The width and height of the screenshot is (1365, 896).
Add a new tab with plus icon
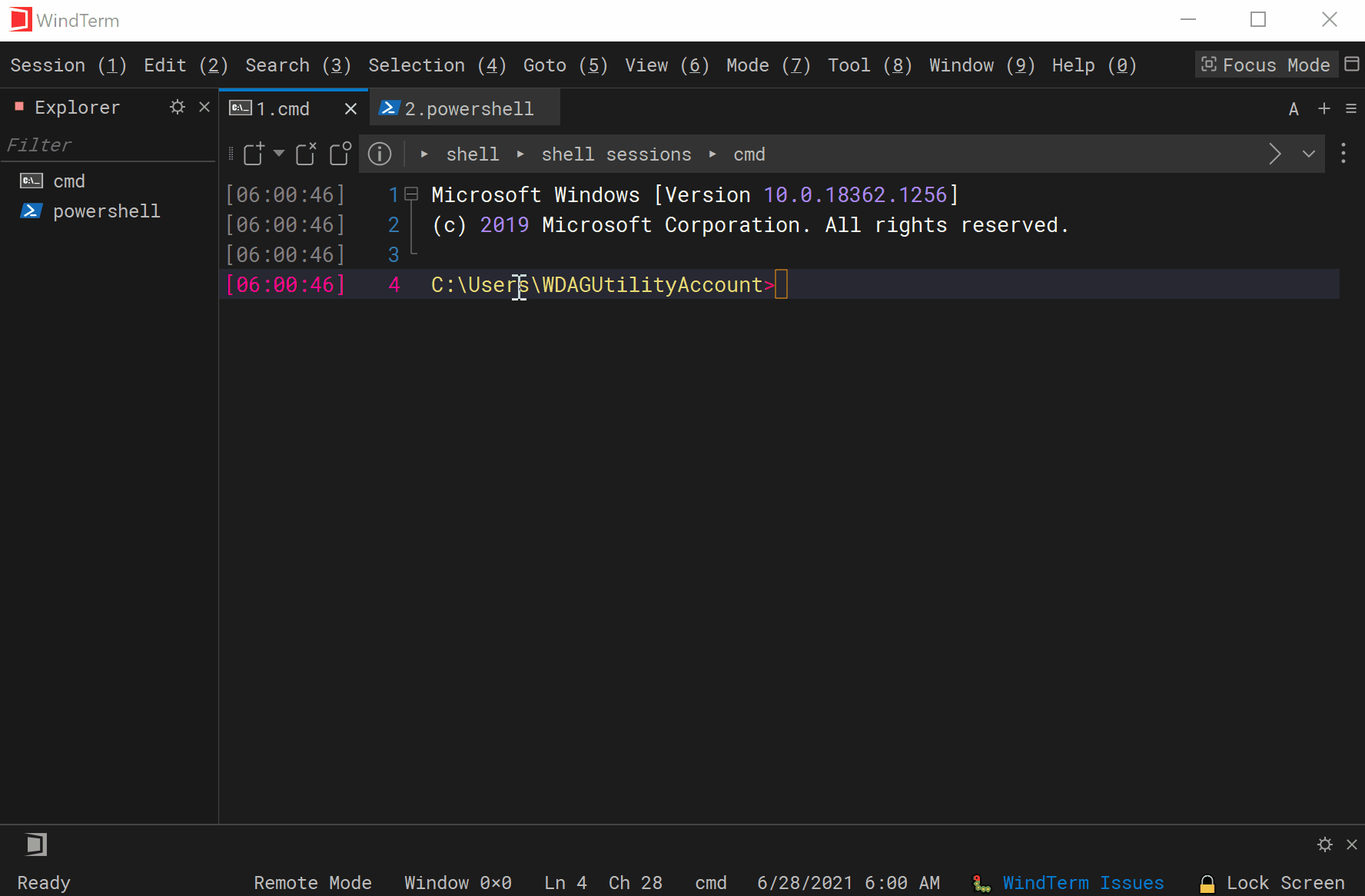(1324, 108)
